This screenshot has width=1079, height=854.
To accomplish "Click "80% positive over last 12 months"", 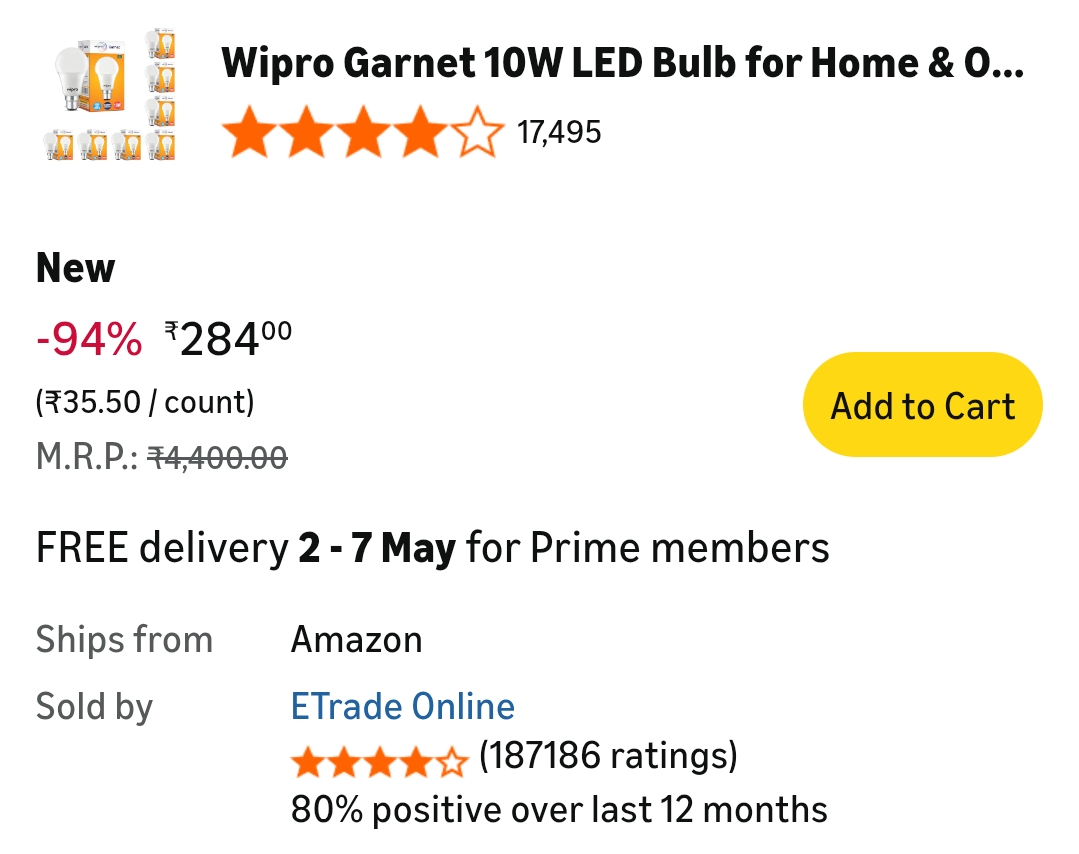I will [x=559, y=808].
